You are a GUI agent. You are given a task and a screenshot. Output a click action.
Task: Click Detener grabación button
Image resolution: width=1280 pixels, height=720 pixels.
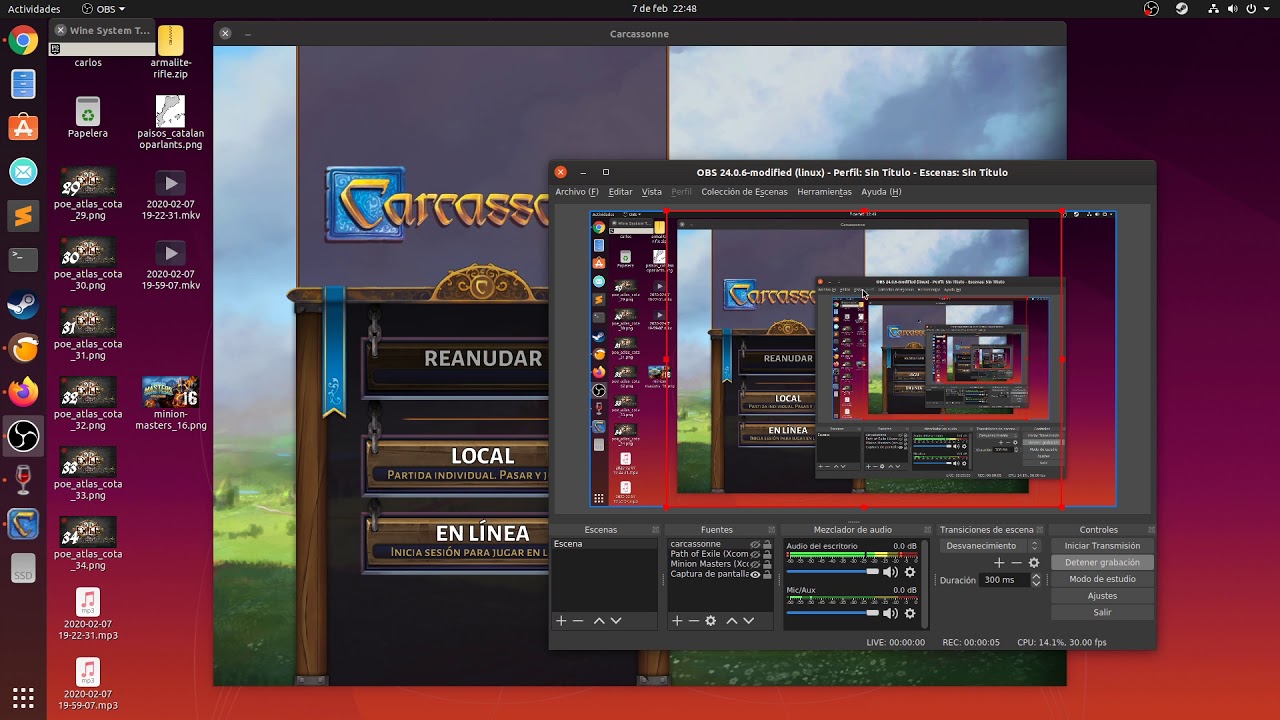1102,563
